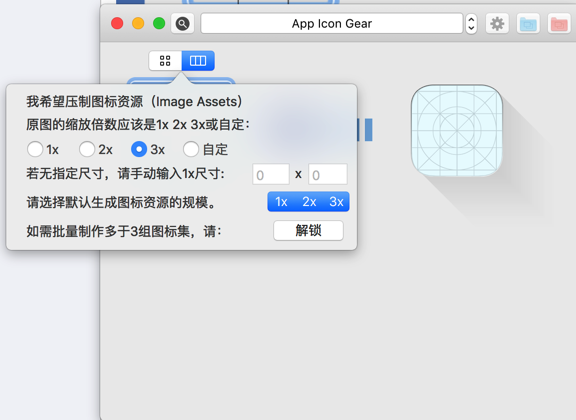576x420 pixels.
Task: Click the second 1x height input field
Action: [x=328, y=174]
